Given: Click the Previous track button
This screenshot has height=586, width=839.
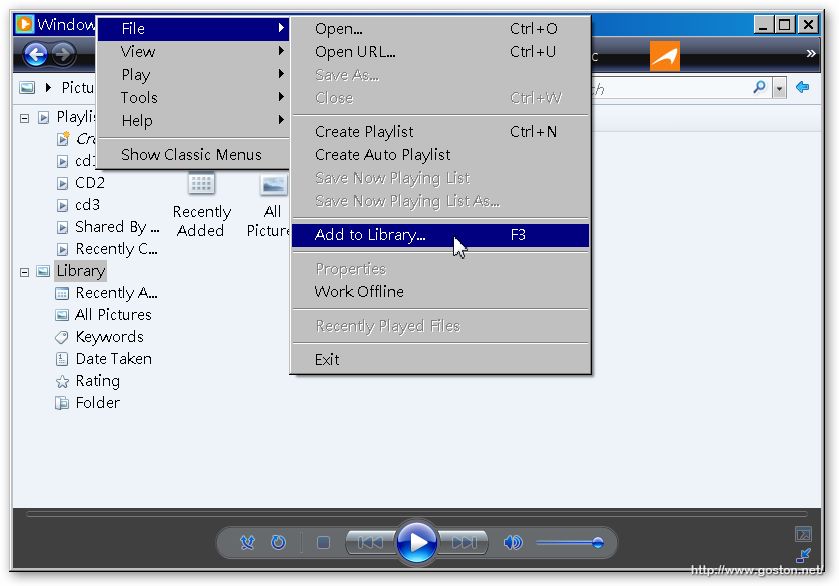Looking at the screenshot, I should coord(370,543).
